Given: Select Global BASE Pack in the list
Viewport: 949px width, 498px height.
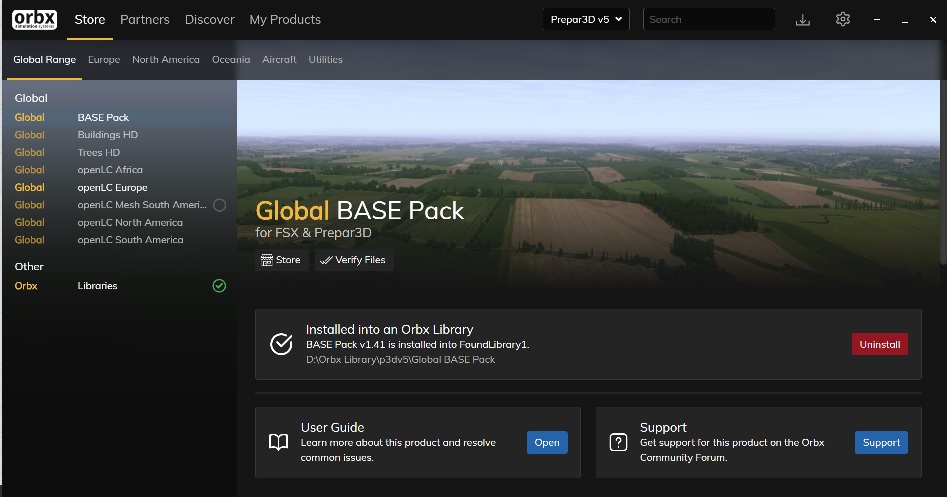Looking at the screenshot, I should (x=120, y=117).
